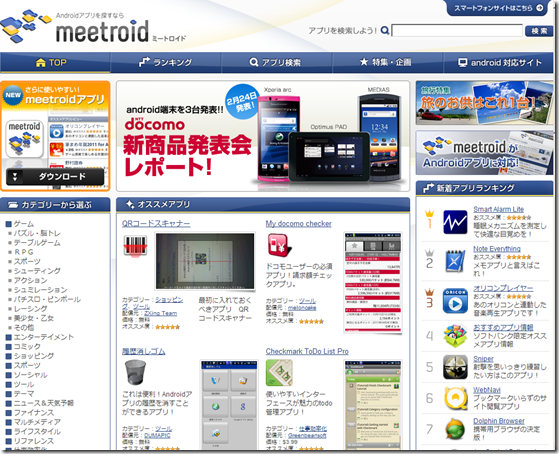Click the trash can icon of 履歴消しゴム
The height and width of the screenshot is (454, 559).
pos(135,372)
